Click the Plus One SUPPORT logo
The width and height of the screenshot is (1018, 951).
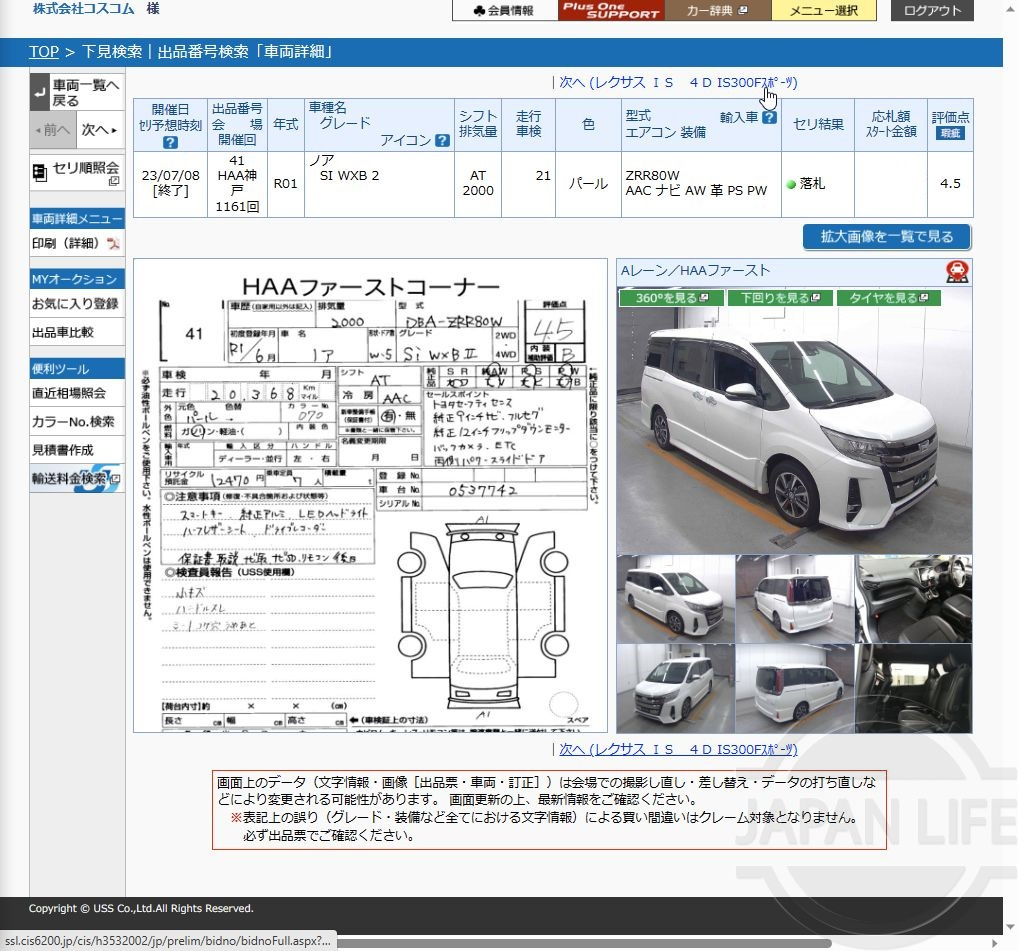(x=610, y=12)
